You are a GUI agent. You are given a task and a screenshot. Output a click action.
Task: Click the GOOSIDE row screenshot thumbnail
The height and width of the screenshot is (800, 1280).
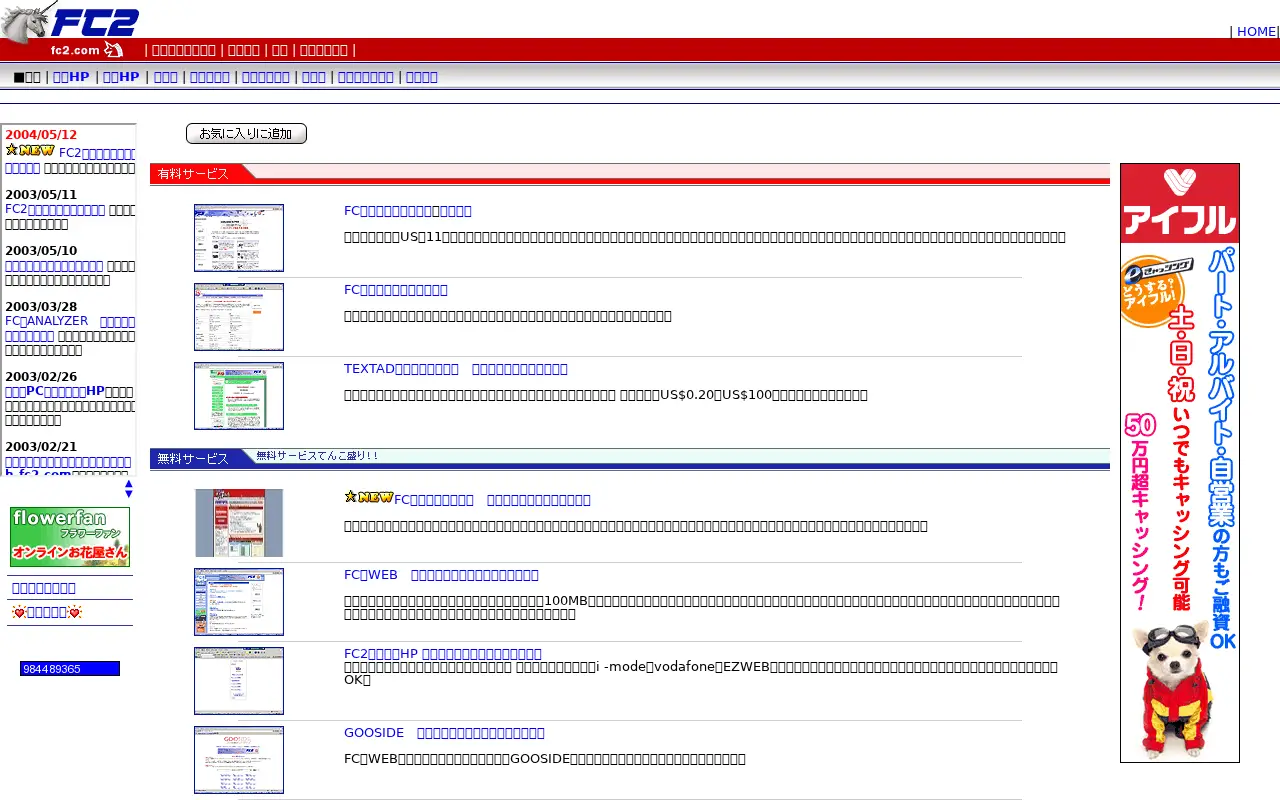(x=239, y=760)
